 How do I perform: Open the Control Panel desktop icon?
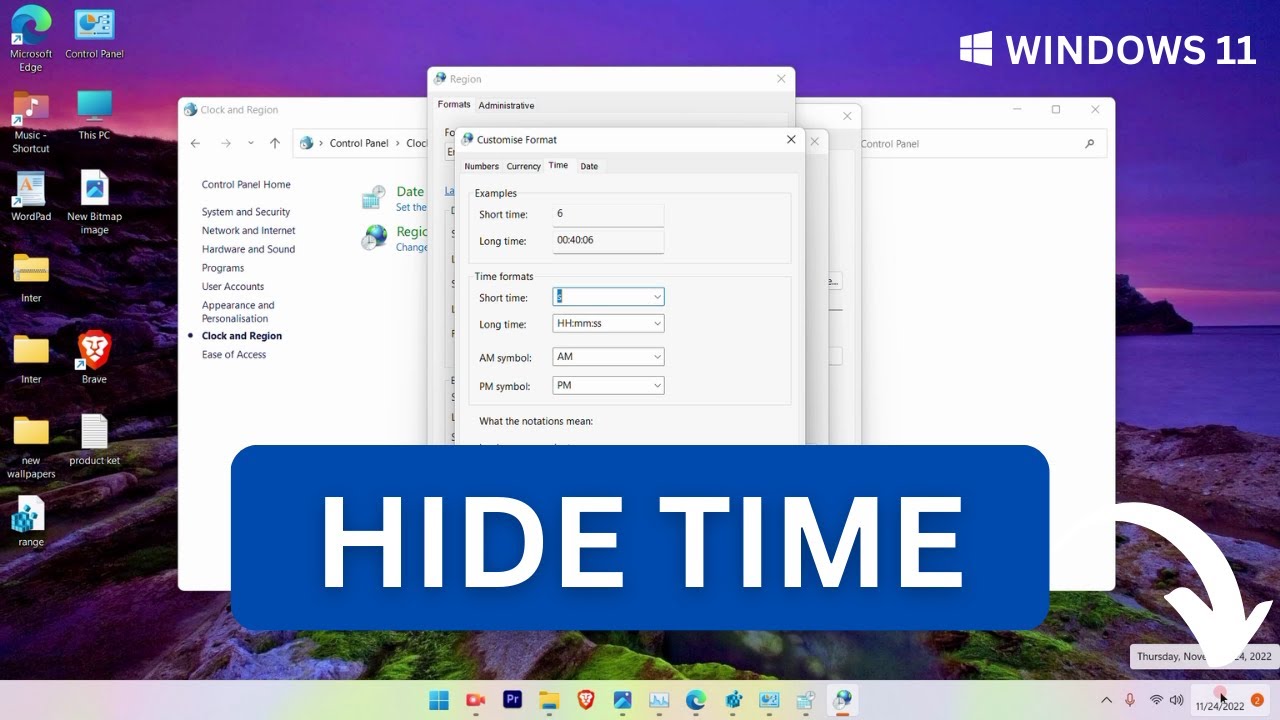coord(94,34)
